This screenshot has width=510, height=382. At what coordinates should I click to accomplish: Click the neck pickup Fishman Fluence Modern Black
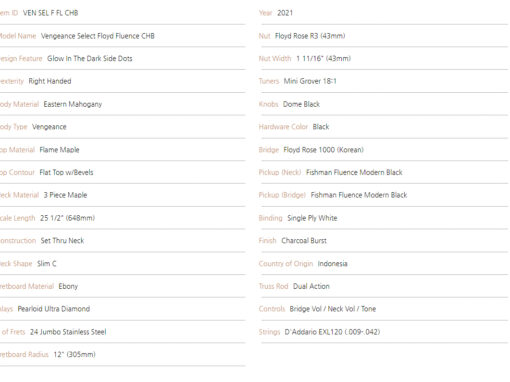point(354,172)
